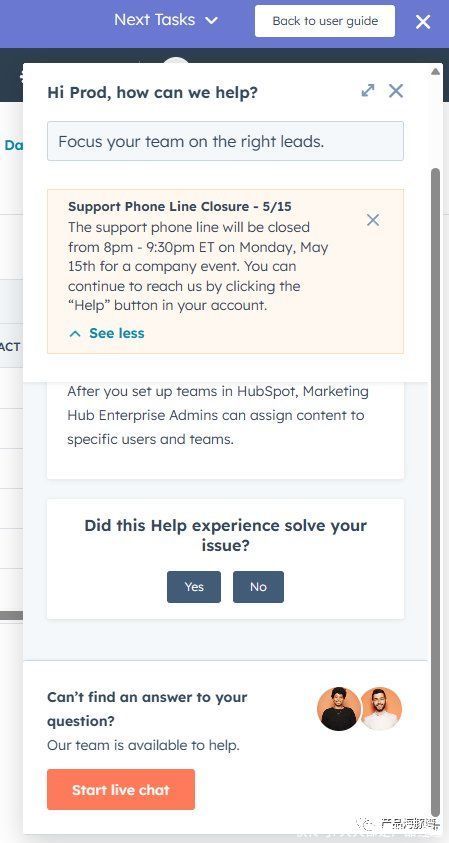This screenshot has width=449, height=843.
Task: Click the woman support agent avatar
Action: pyautogui.click(x=339, y=709)
